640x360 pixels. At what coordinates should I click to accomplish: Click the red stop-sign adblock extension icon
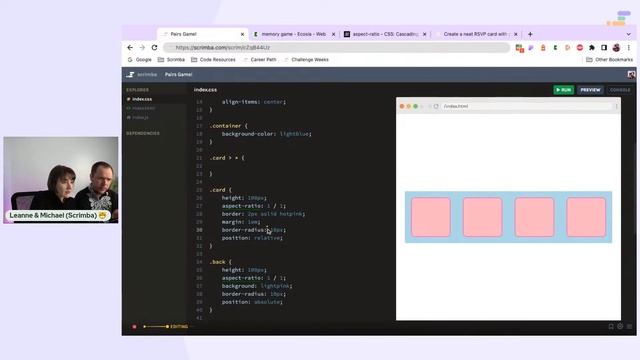coord(580,48)
